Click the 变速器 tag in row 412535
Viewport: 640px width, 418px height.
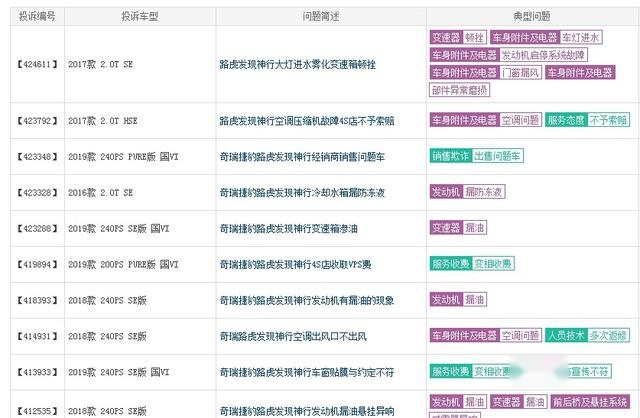click(x=507, y=402)
